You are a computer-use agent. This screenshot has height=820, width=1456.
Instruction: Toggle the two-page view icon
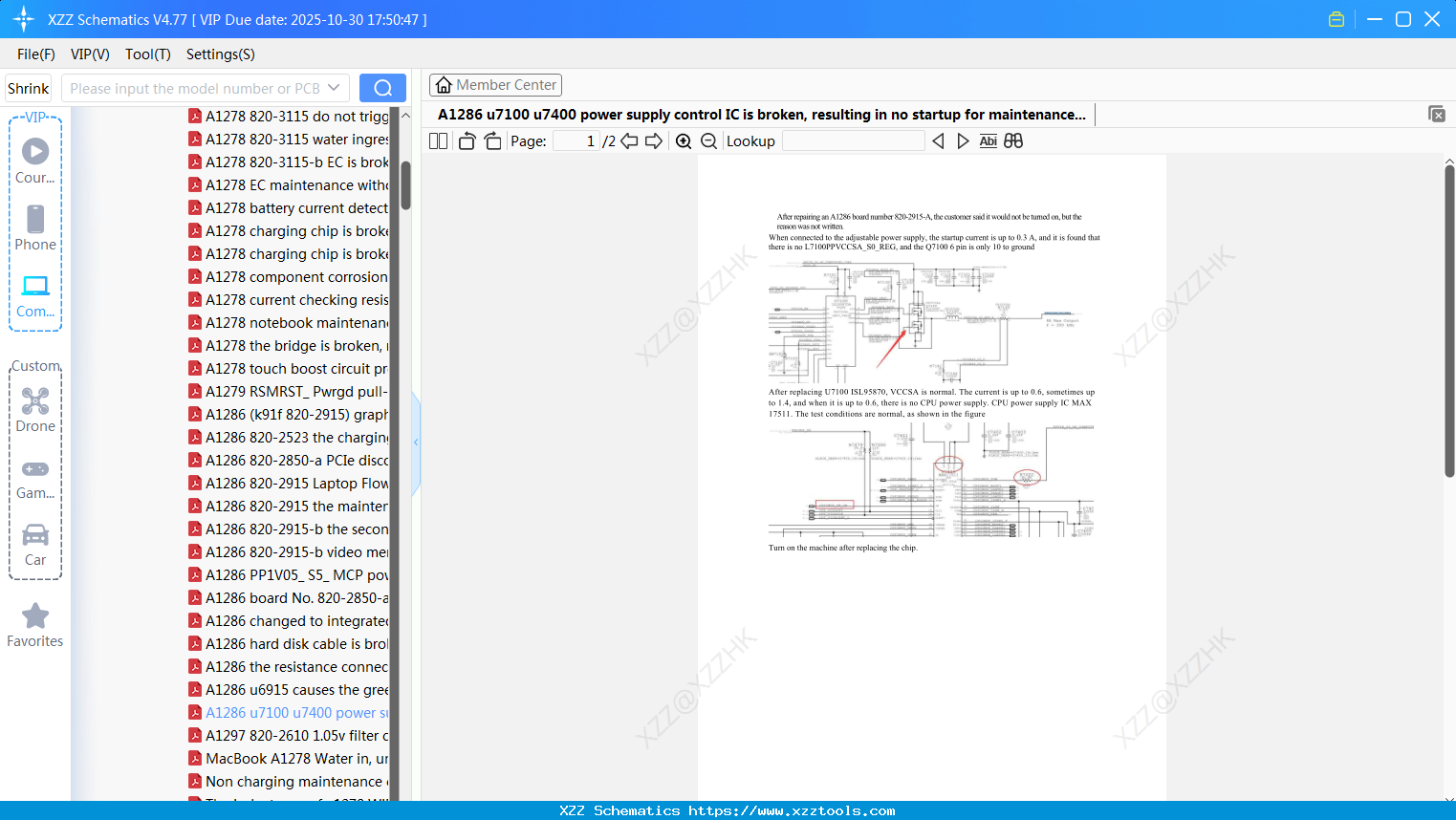click(438, 140)
